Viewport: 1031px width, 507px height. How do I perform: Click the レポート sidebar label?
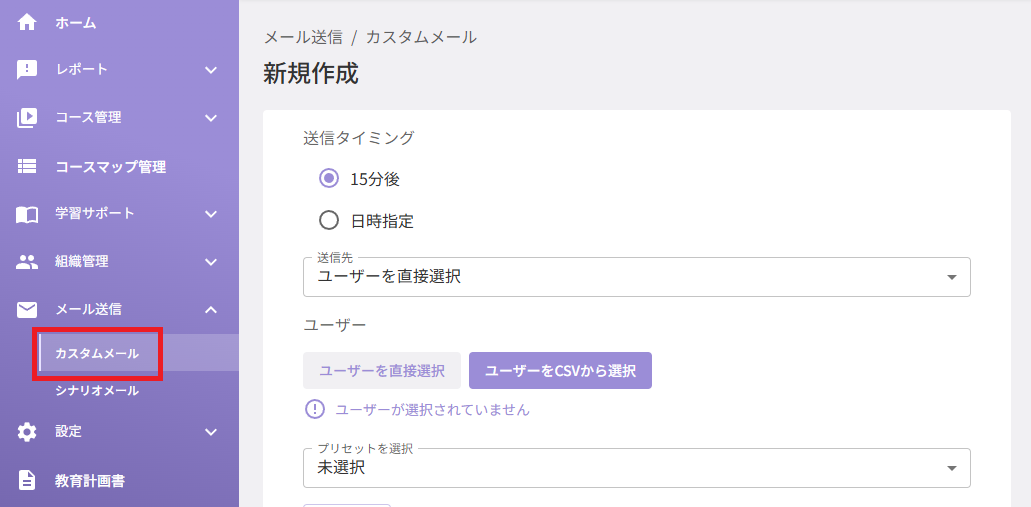(x=82, y=70)
